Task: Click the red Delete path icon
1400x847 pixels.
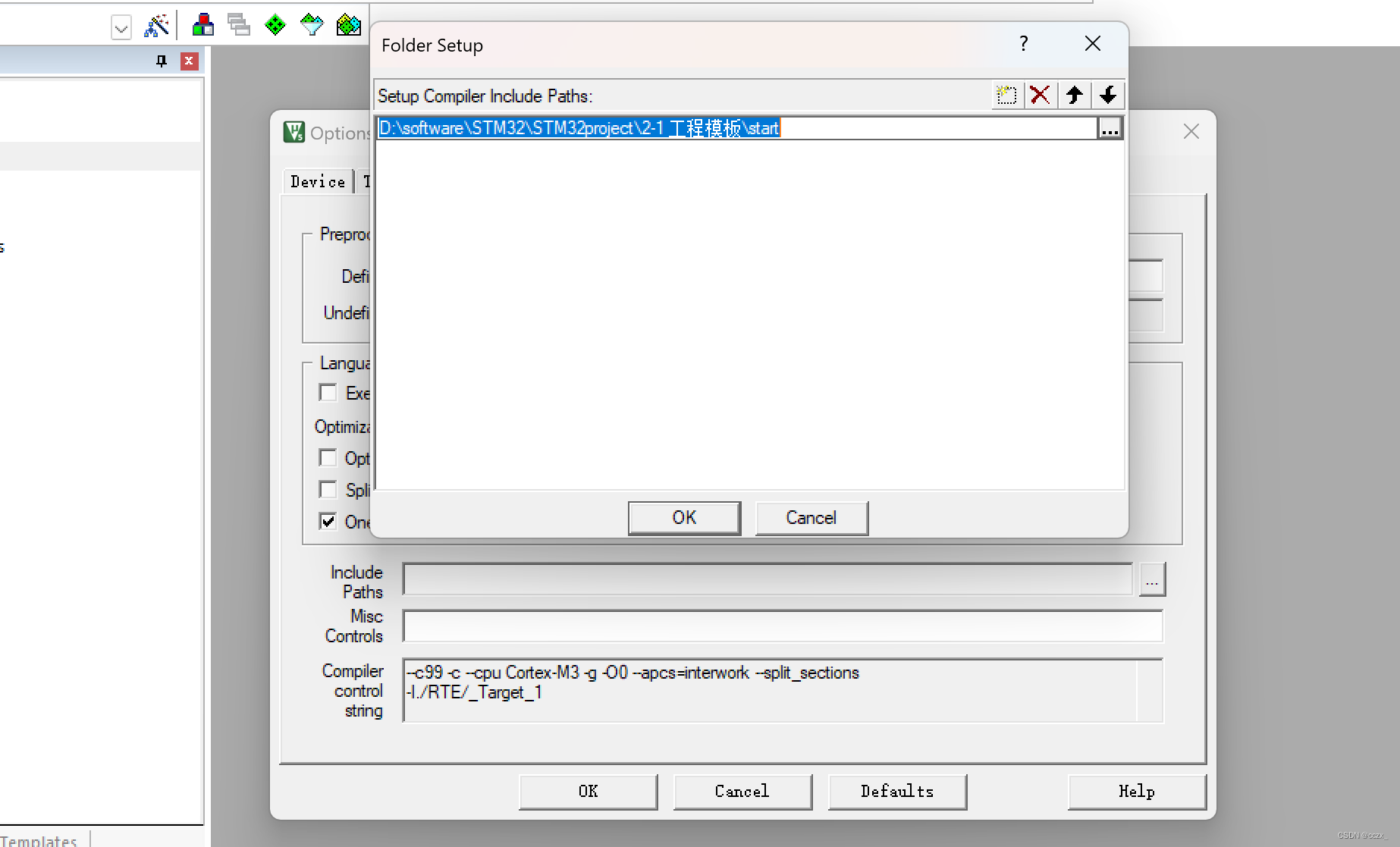Action: (x=1040, y=96)
